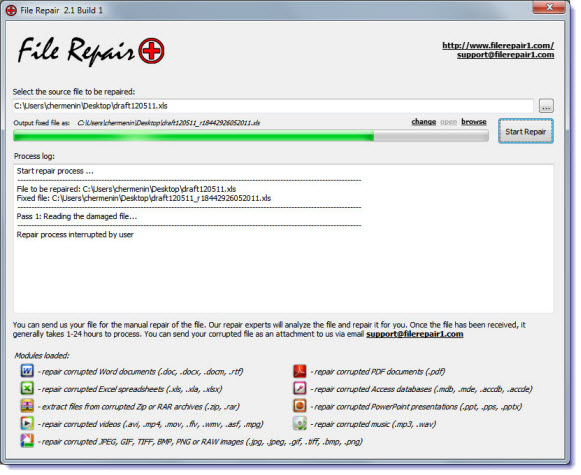The width and height of the screenshot is (581, 475).
Task: Click the 'Fixed file:' log line
Action: pos(143,198)
